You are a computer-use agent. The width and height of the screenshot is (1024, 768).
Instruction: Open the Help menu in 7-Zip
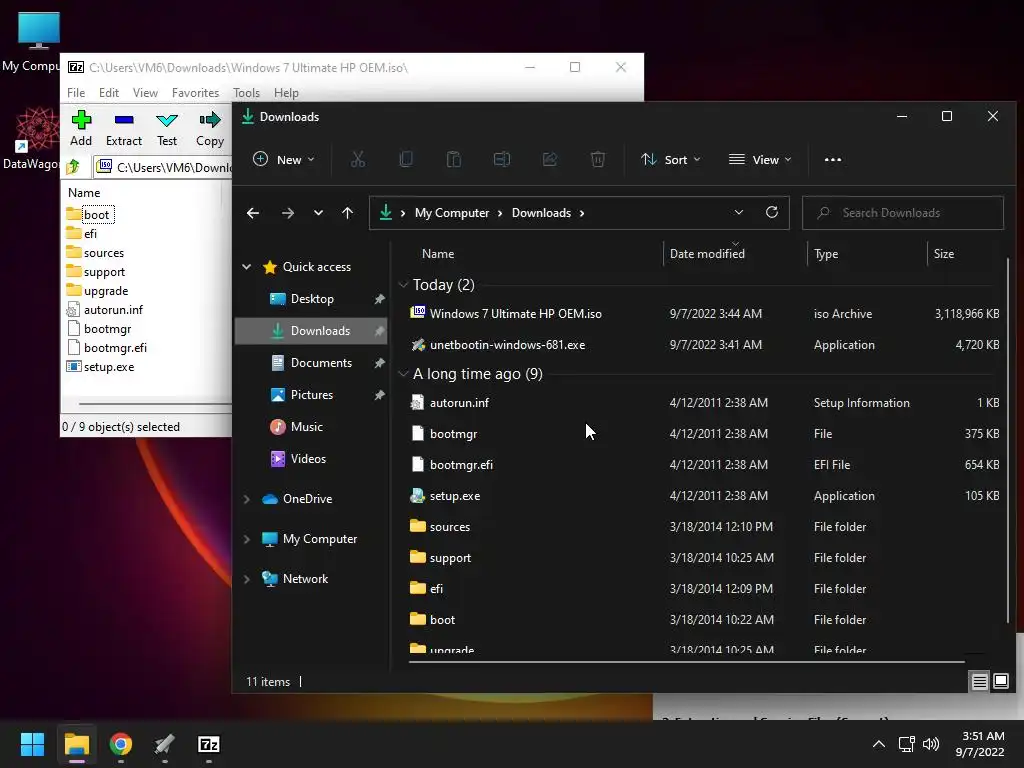pyautogui.click(x=286, y=93)
